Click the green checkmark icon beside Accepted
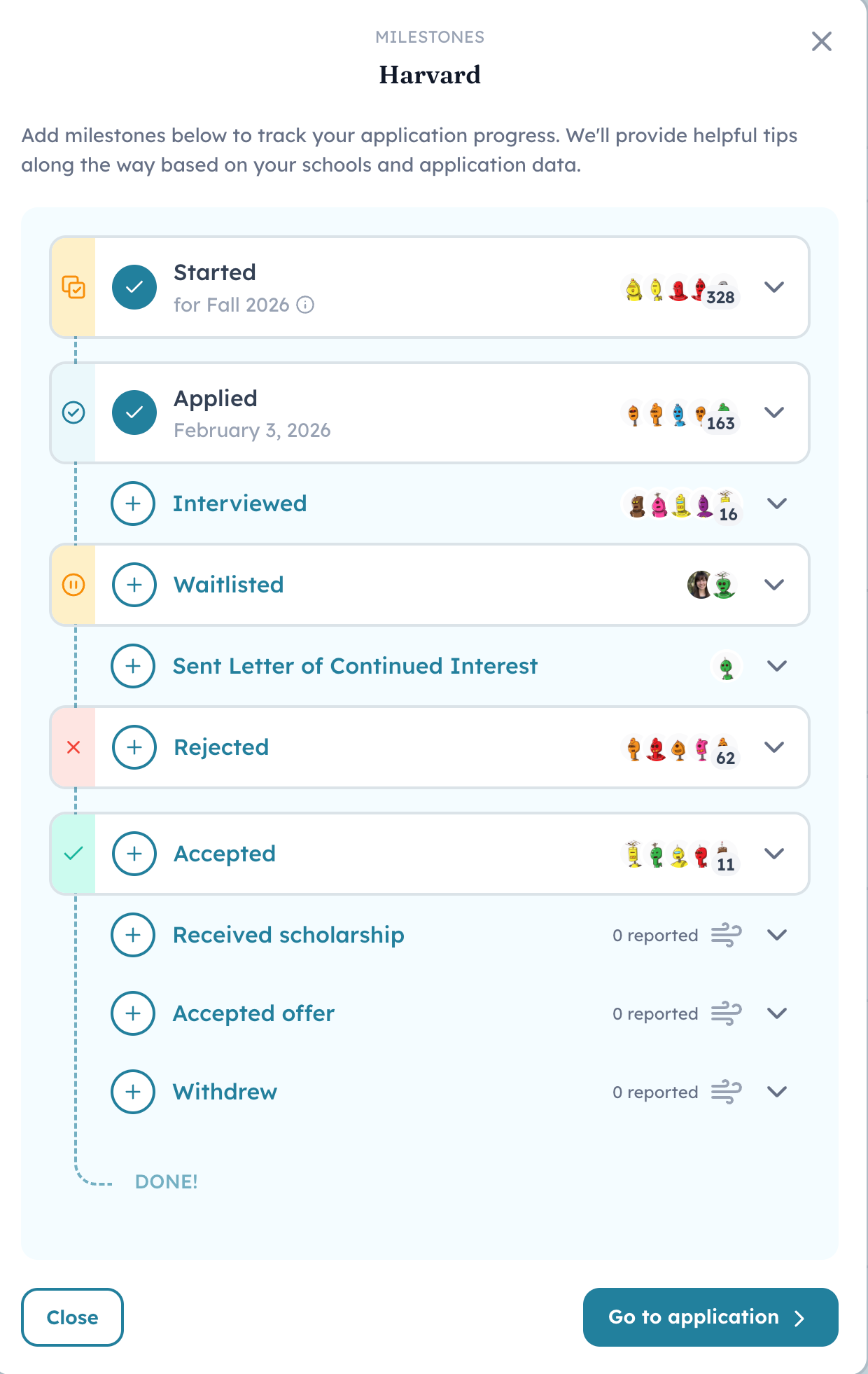The image size is (868, 1374). click(73, 853)
